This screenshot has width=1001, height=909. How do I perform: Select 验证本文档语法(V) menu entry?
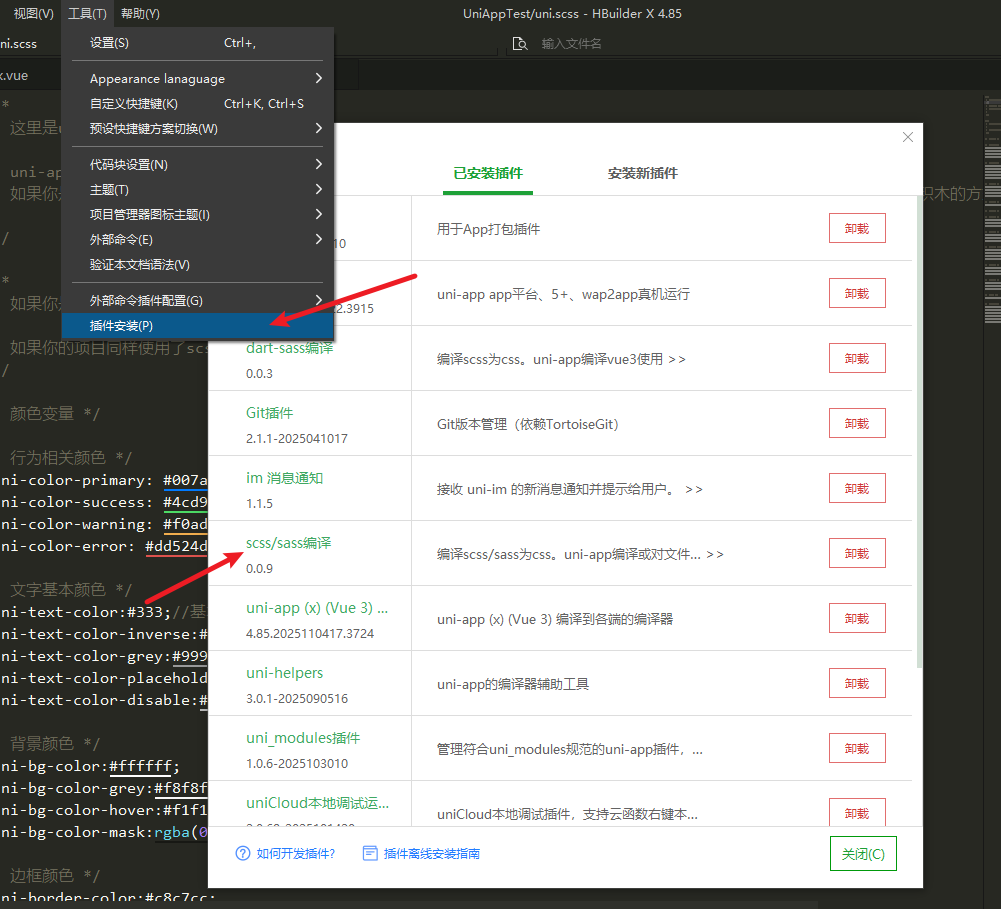197,264
